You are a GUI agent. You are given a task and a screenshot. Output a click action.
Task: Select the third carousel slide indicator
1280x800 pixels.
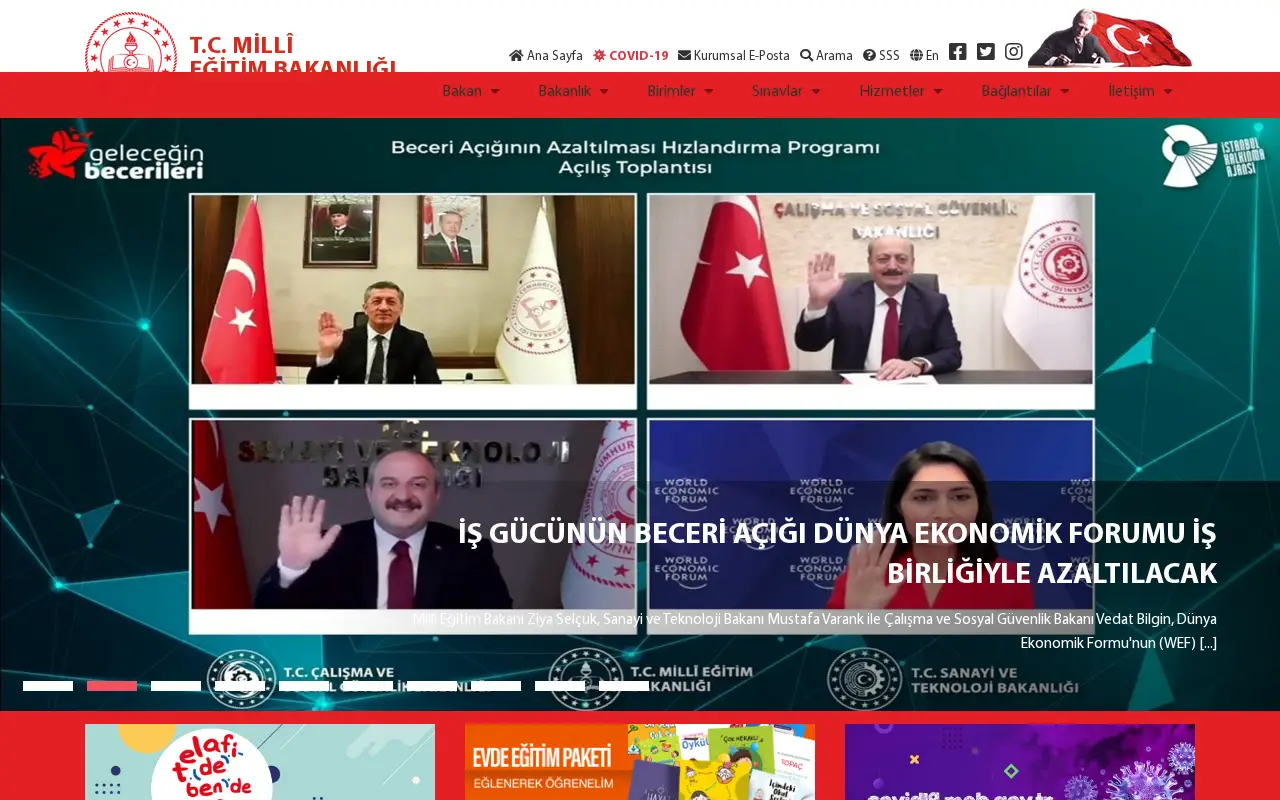pyautogui.click(x=176, y=686)
